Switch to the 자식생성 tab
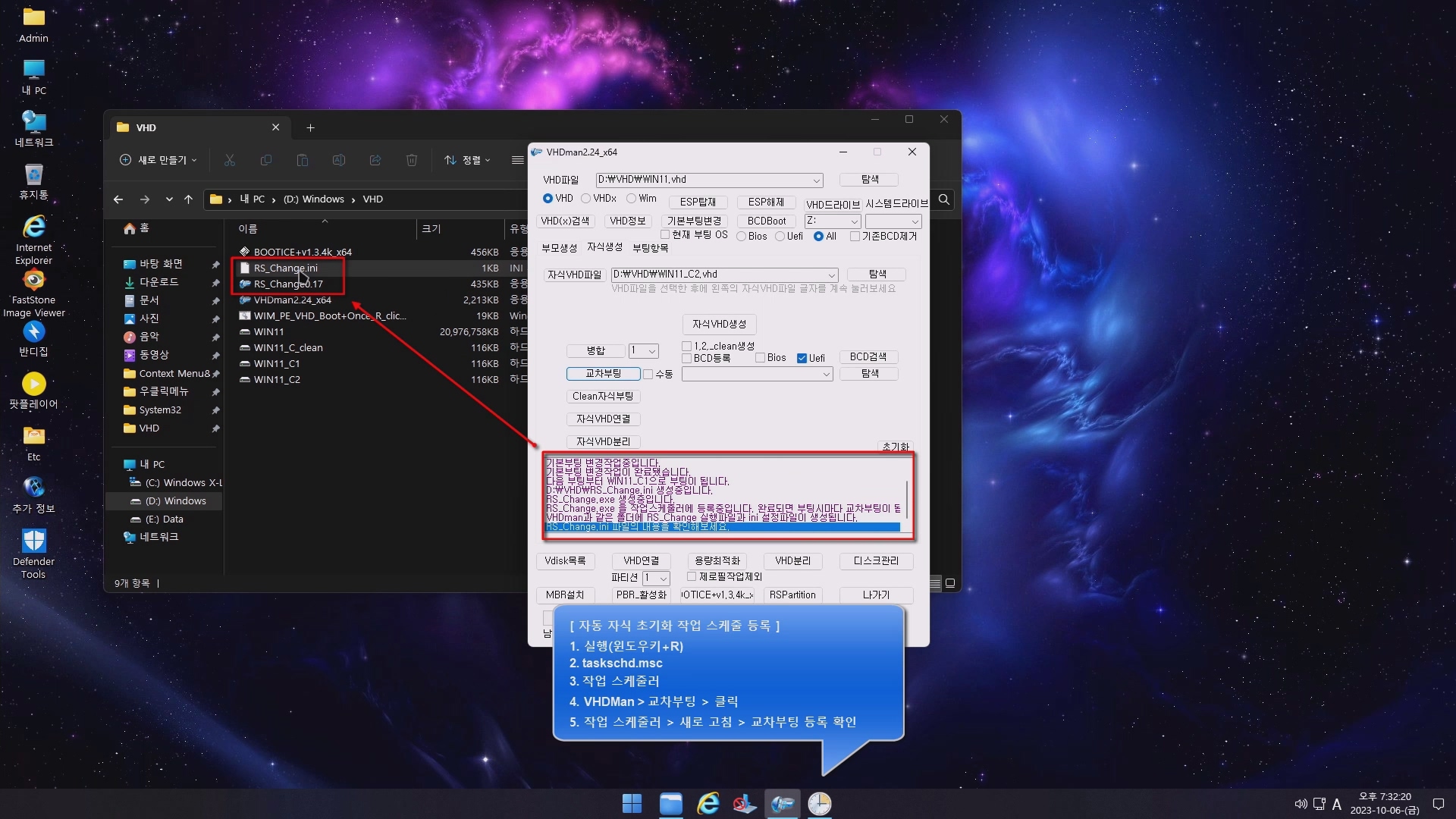 pos(604,247)
